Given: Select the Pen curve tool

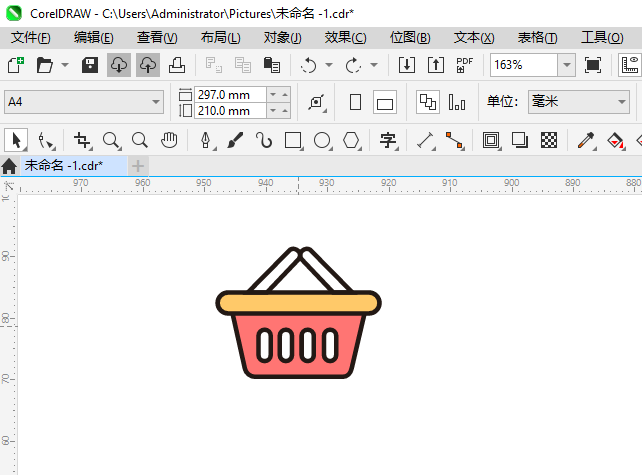Looking at the screenshot, I should pos(206,140).
